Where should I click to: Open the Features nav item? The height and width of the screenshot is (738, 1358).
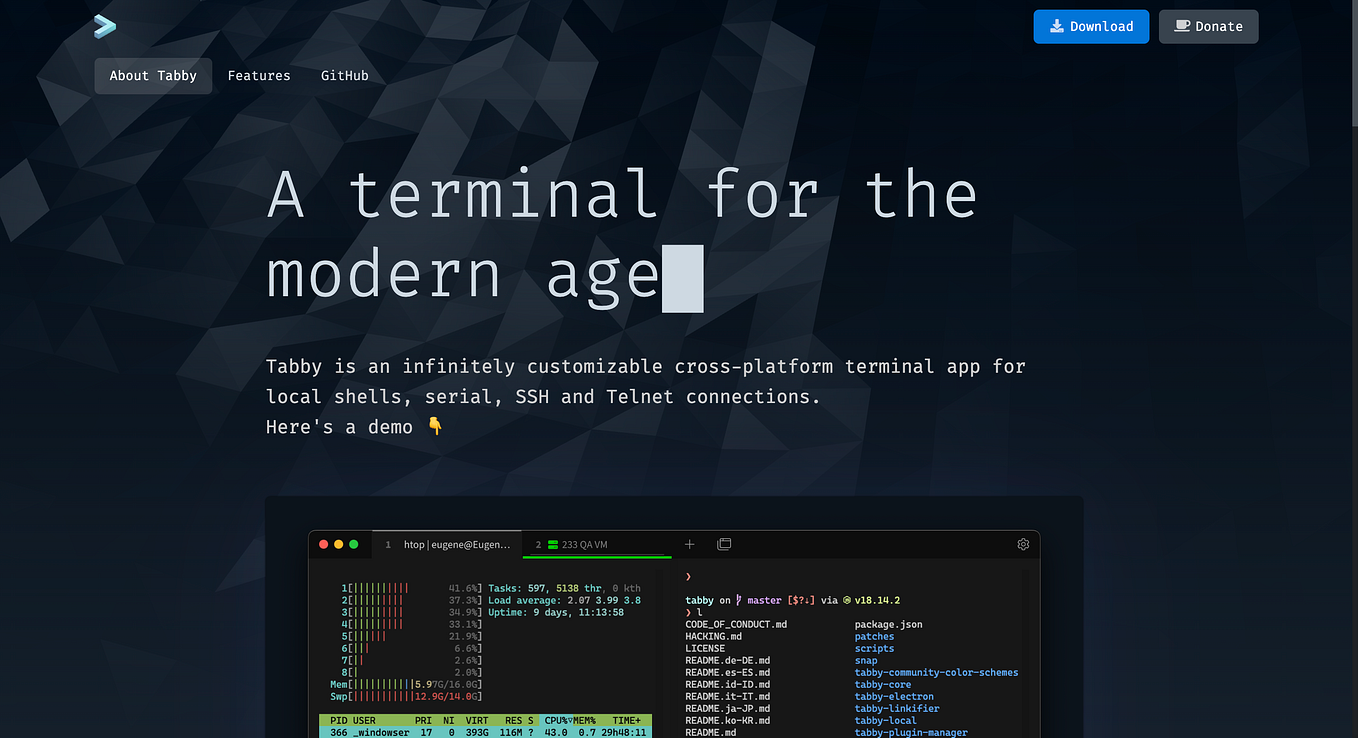(x=258, y=75)
